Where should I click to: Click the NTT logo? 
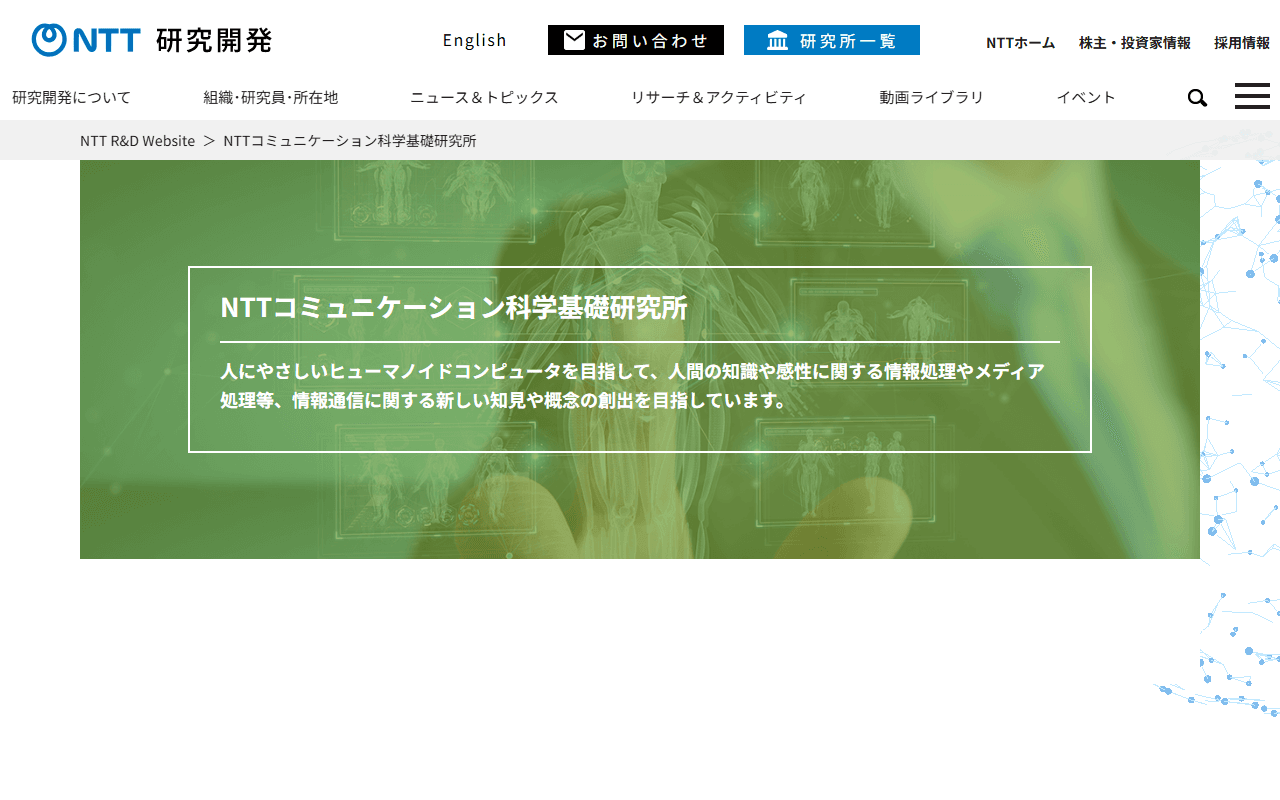[86, 40]
